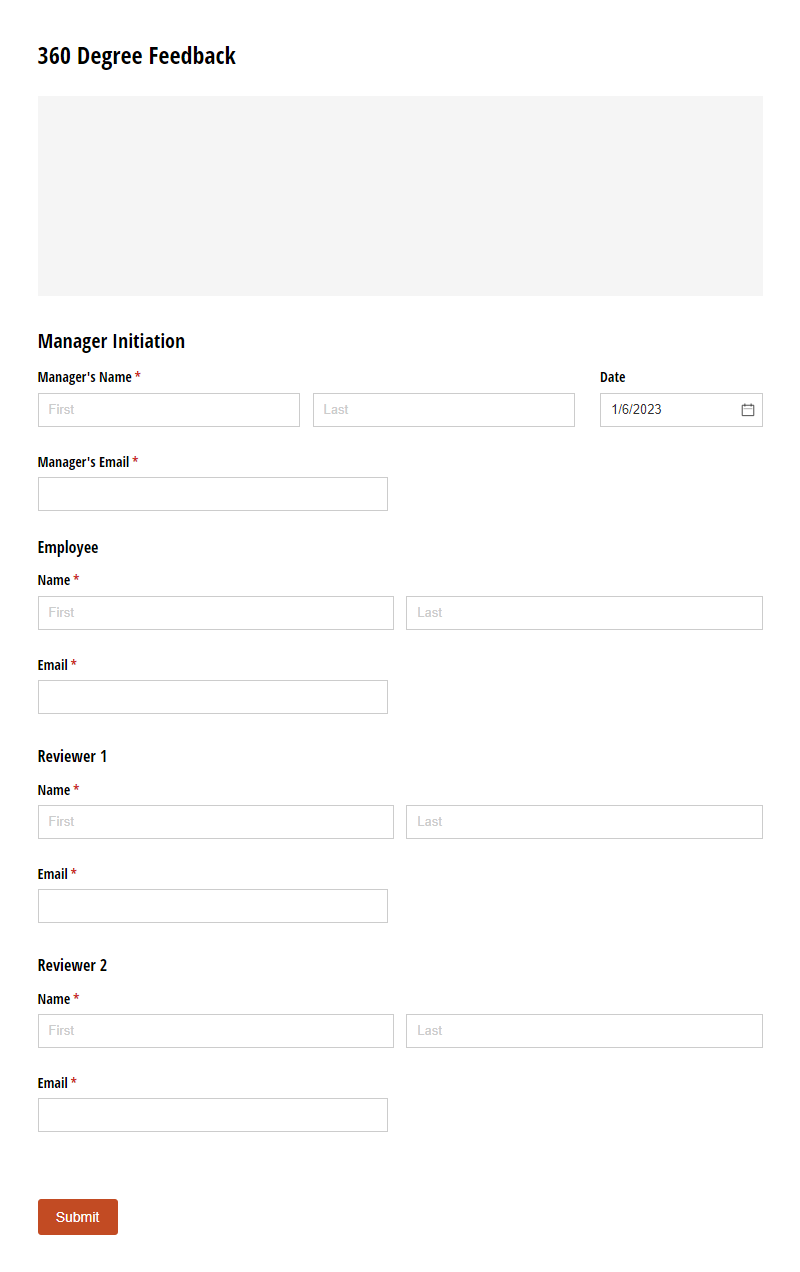
Task: Open the date picker calendar icon
Action: (x=747, y=409)
